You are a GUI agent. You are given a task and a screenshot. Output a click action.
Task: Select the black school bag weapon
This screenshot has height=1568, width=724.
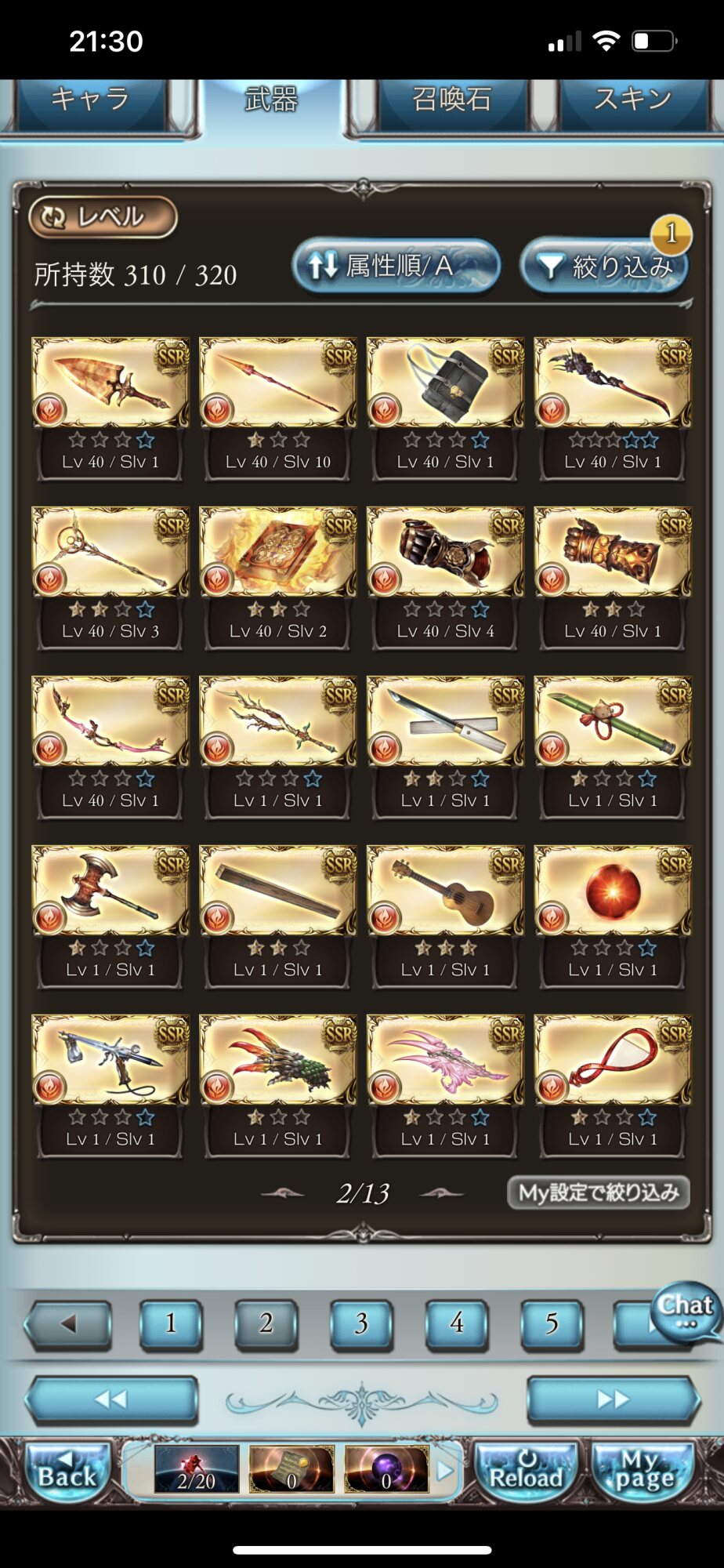445,383
